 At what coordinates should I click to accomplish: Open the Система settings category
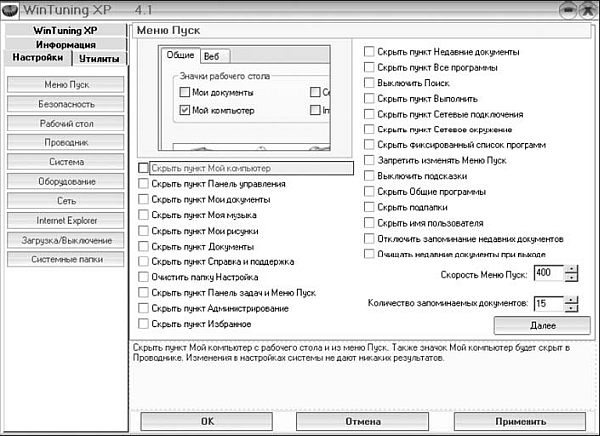65,162
